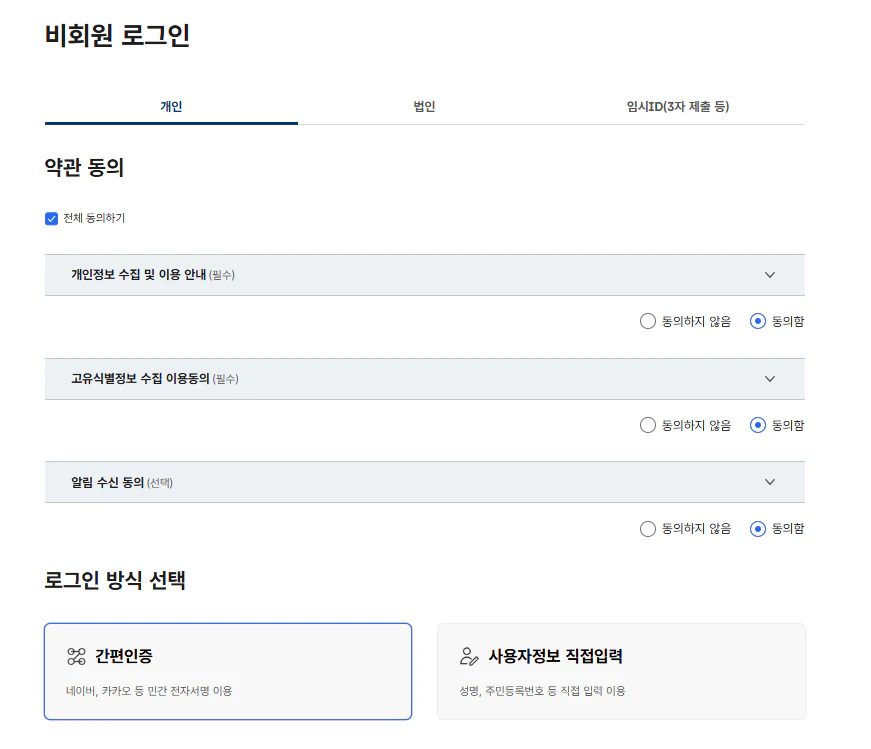Uncheck the 전체 동의하기 checkbox
Image resolution: width=871 pixels, height=749 pixels.
pyautogui.click(x=51, y=218)
